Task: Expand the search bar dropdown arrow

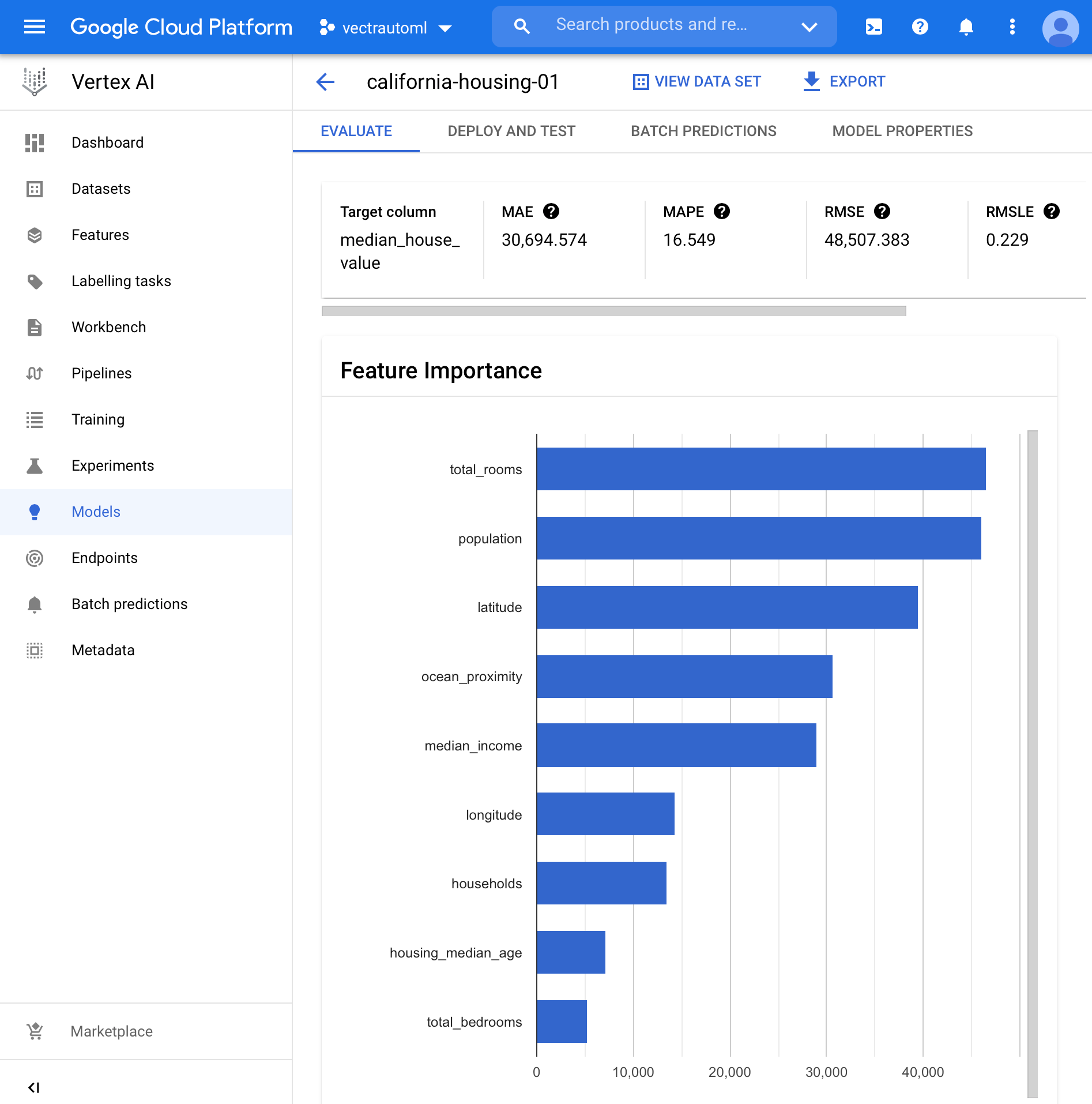Action: [809, 27]
